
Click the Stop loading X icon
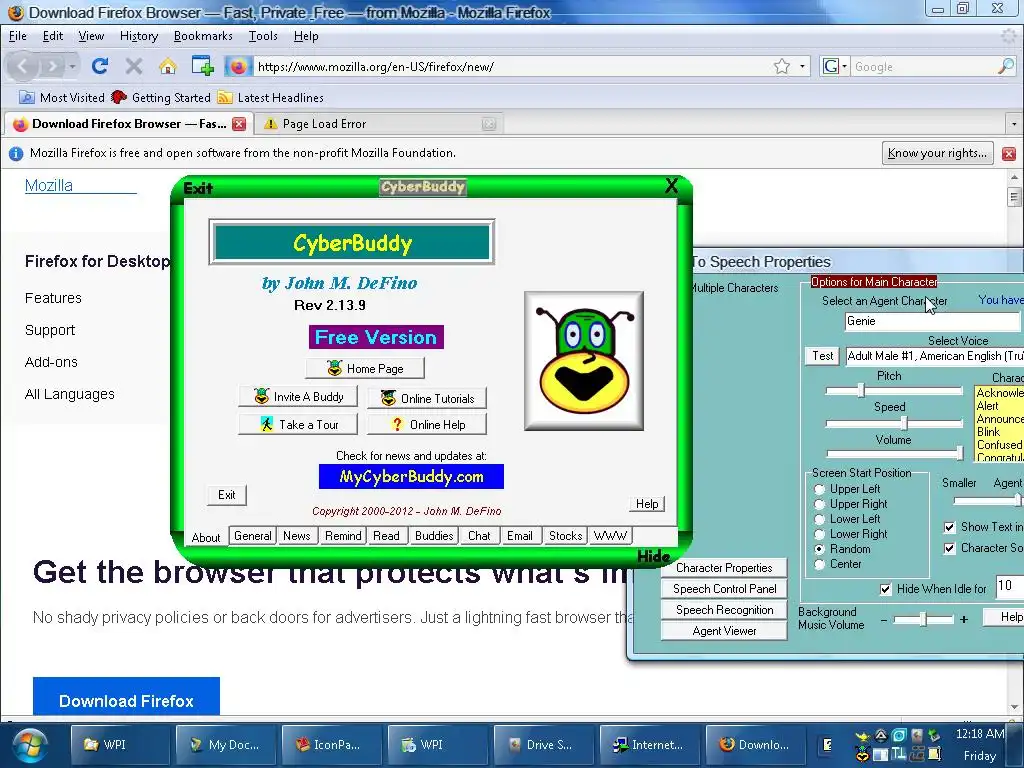(x=133, y=66)
